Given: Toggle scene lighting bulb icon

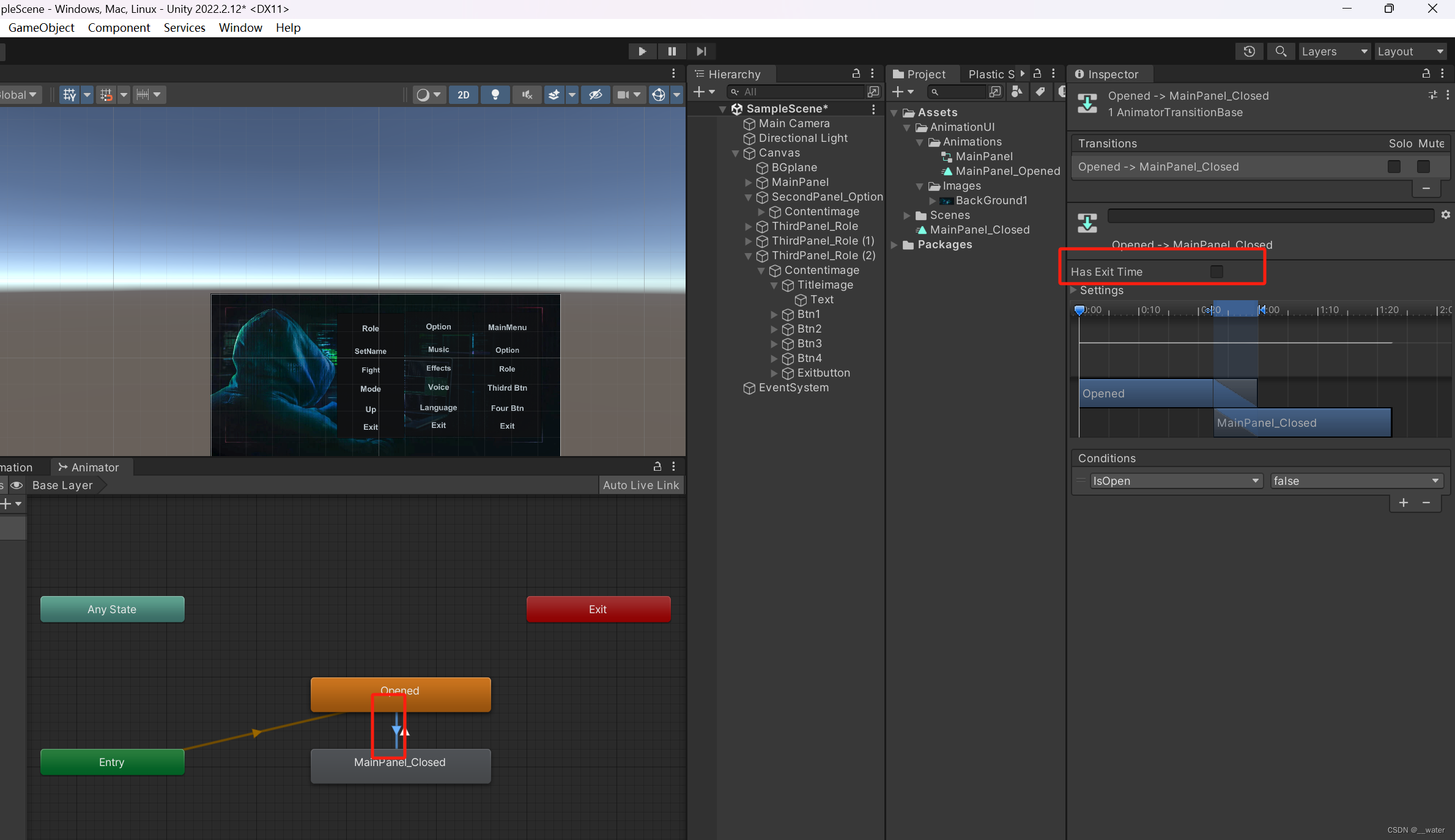Looking at the screenshot, I should click(495, 95).
